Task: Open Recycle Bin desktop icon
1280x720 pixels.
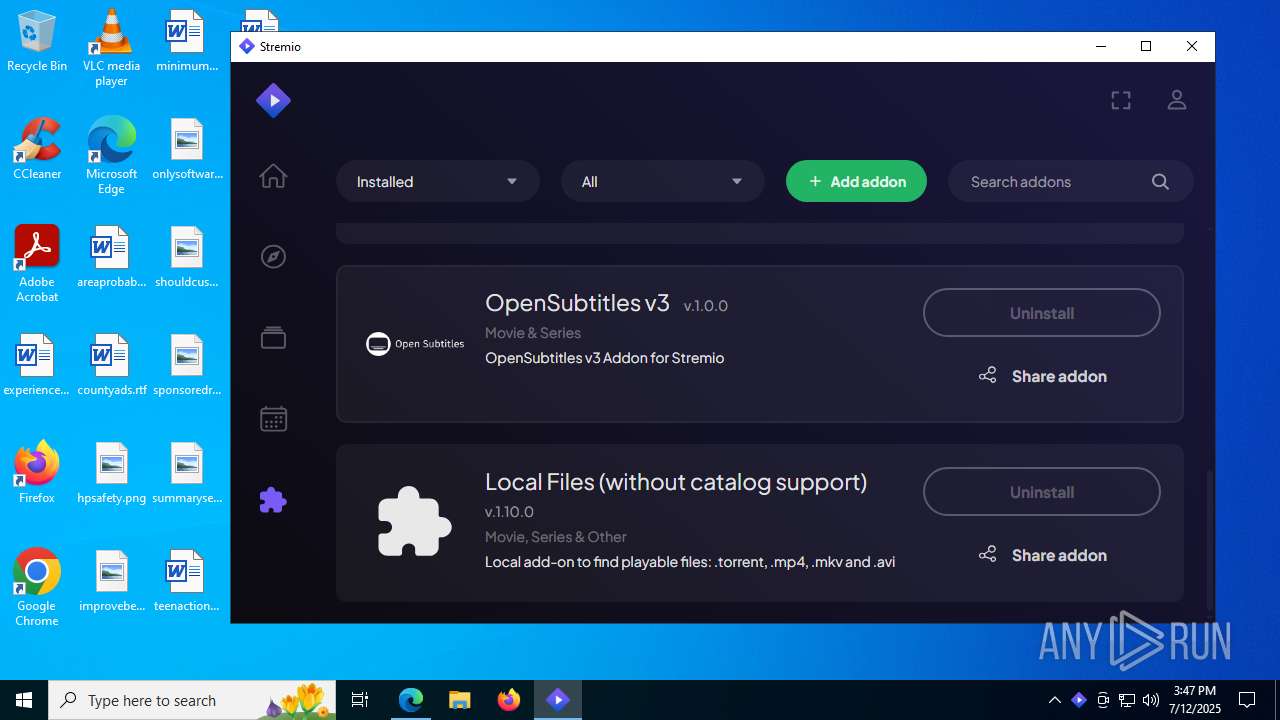Action: pos(37,42)
